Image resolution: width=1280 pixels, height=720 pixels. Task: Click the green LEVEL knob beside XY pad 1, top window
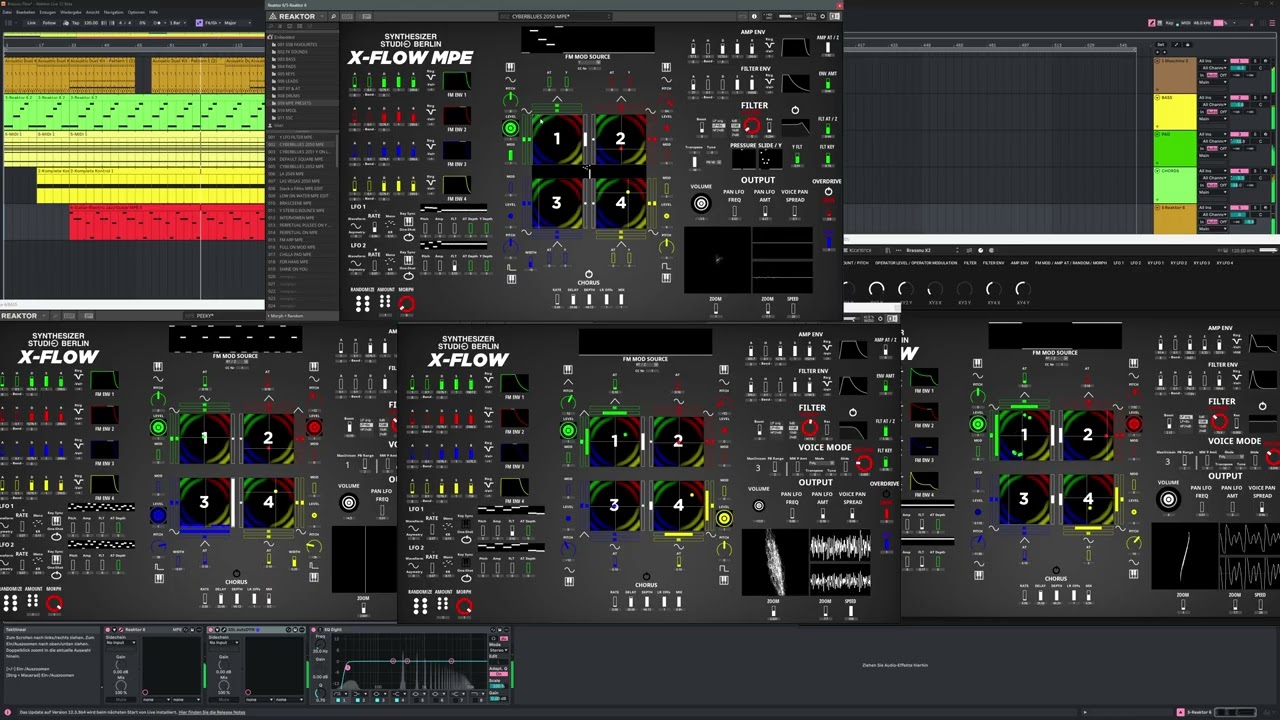coord(510,128)
